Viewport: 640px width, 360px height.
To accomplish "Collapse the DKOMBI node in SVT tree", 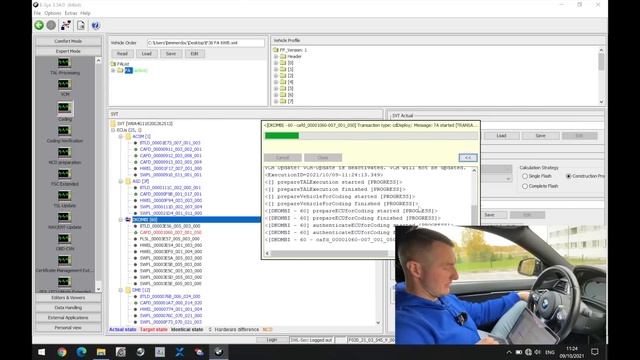I will 121,220.
